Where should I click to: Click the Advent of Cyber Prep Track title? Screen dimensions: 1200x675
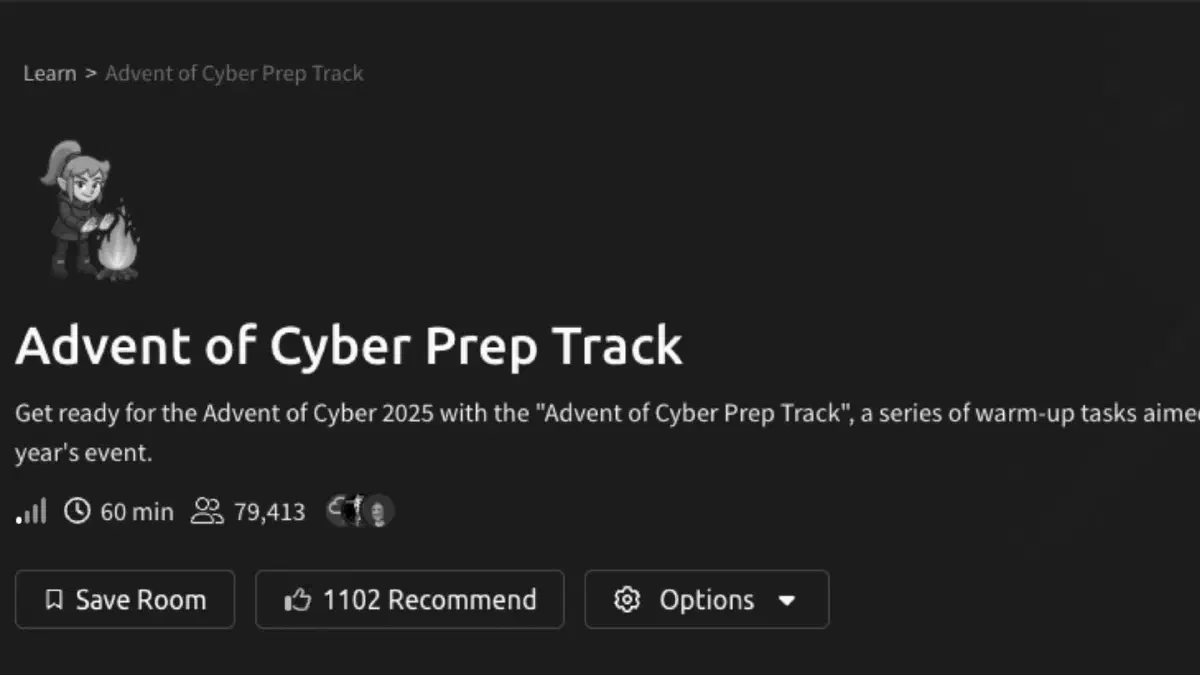point(349,346)
